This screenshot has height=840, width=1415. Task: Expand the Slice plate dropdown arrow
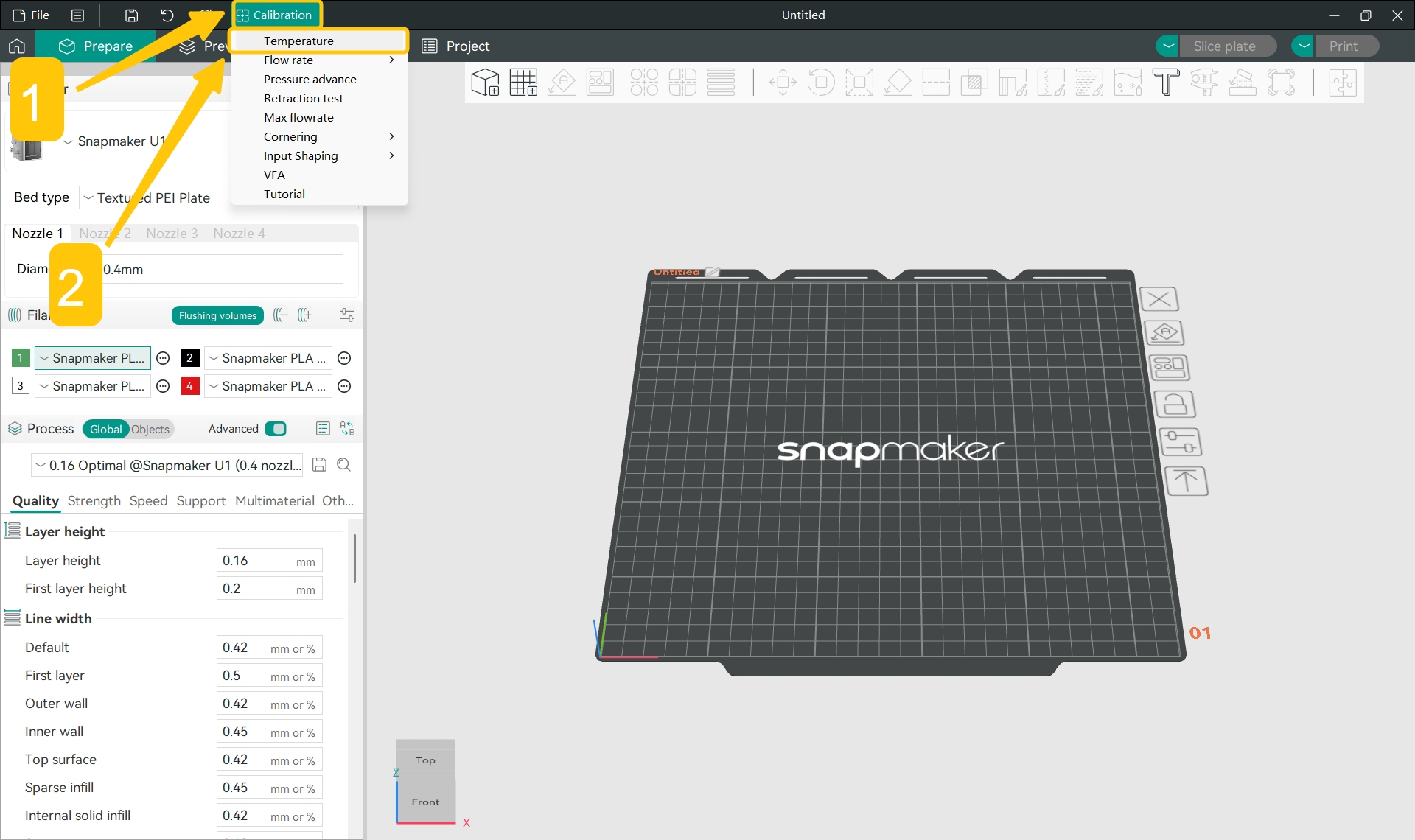pos(1167,46)
